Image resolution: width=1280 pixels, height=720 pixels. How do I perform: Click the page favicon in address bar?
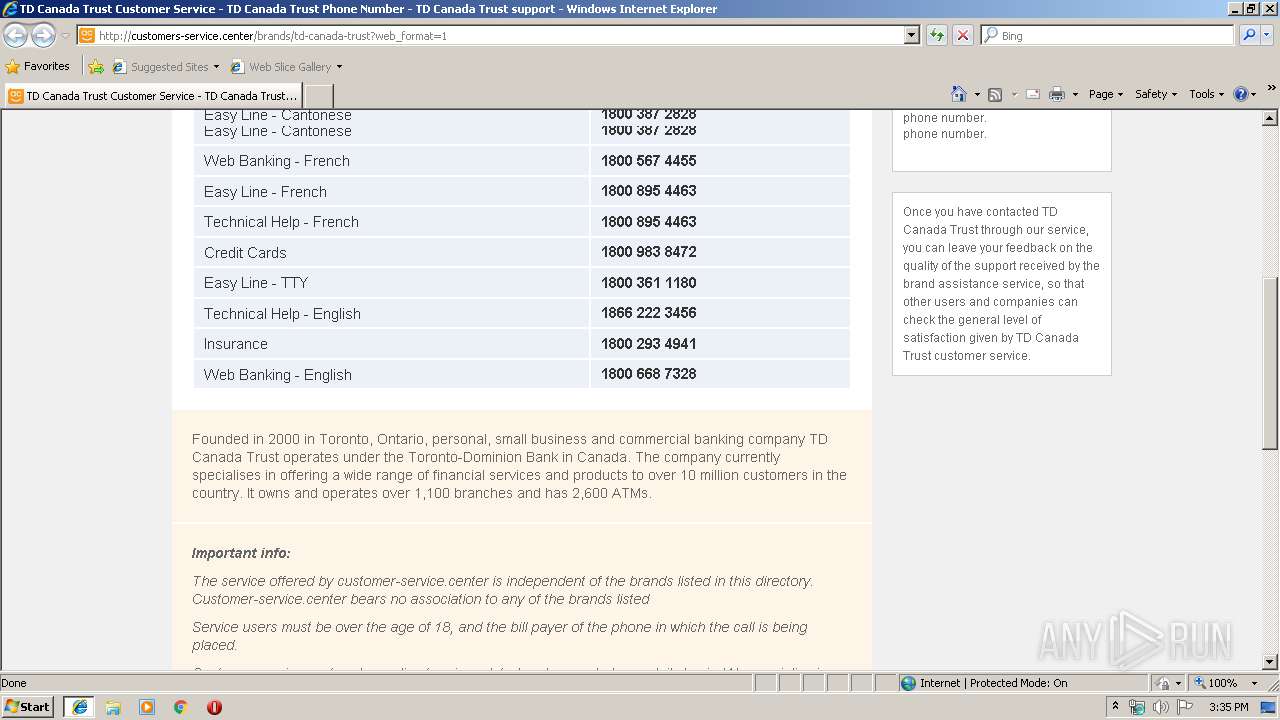coord(87,35)
